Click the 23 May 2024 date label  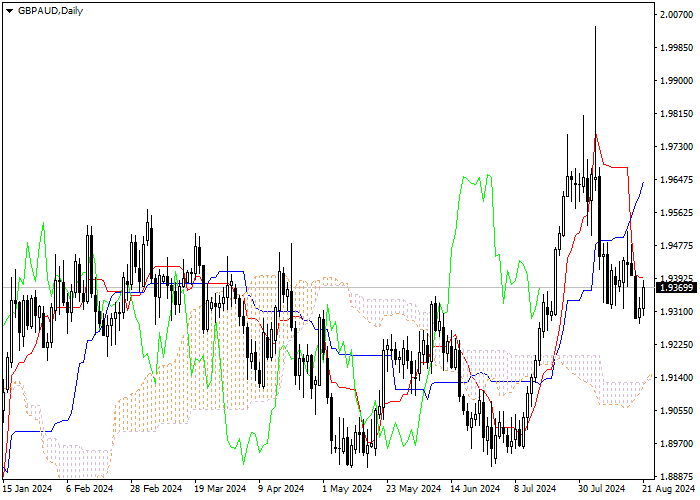click(413, 488)
